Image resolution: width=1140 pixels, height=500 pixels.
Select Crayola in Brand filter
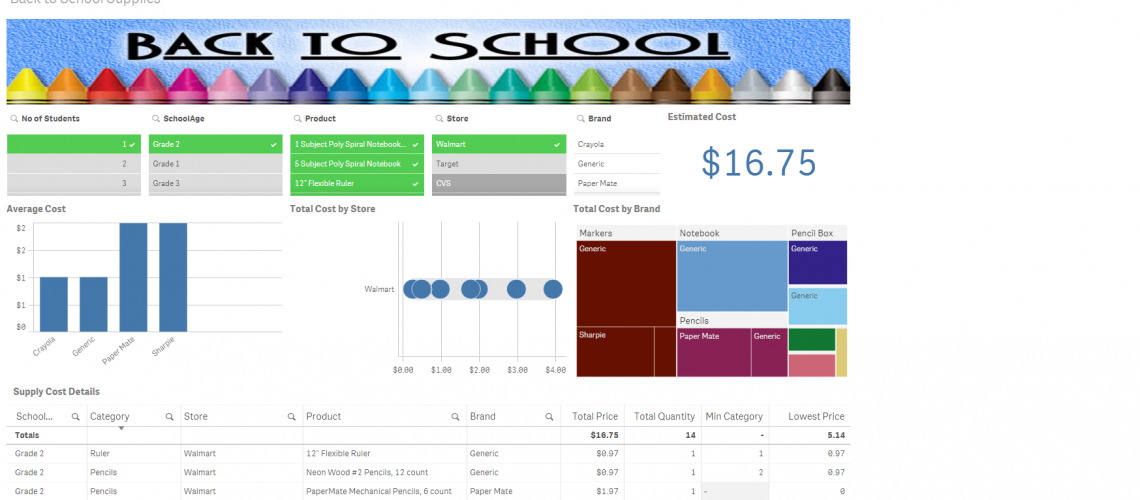(x=617, y=144)
